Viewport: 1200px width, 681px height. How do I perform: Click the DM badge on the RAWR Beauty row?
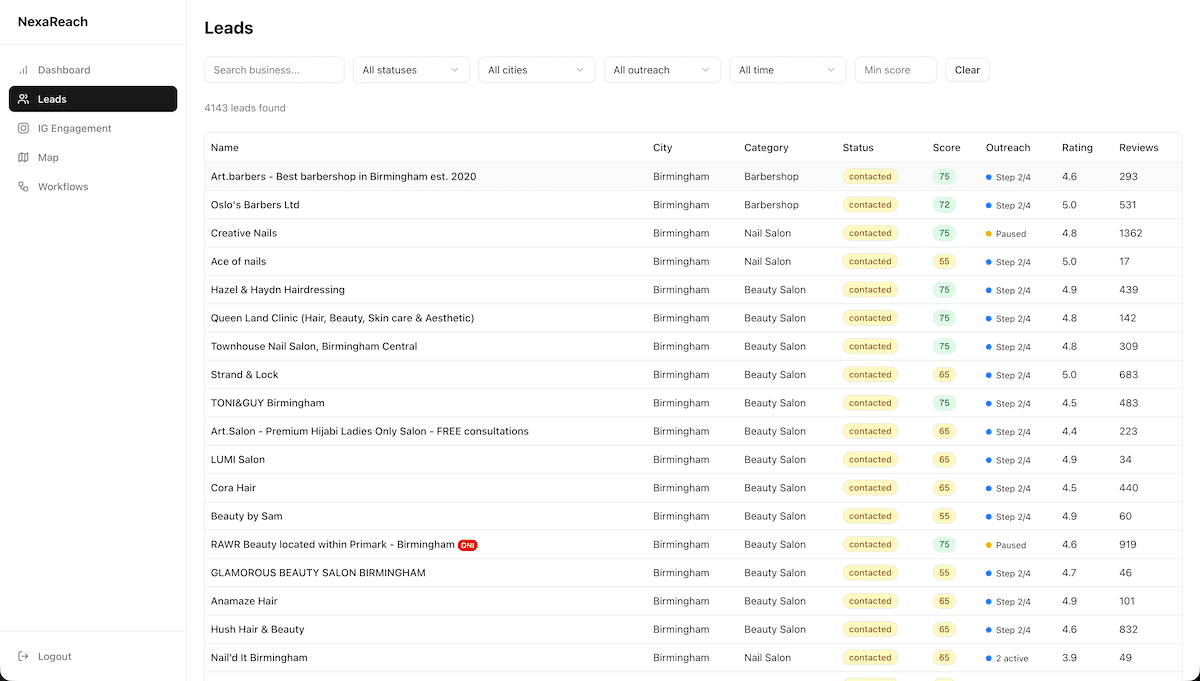(467, 545)
